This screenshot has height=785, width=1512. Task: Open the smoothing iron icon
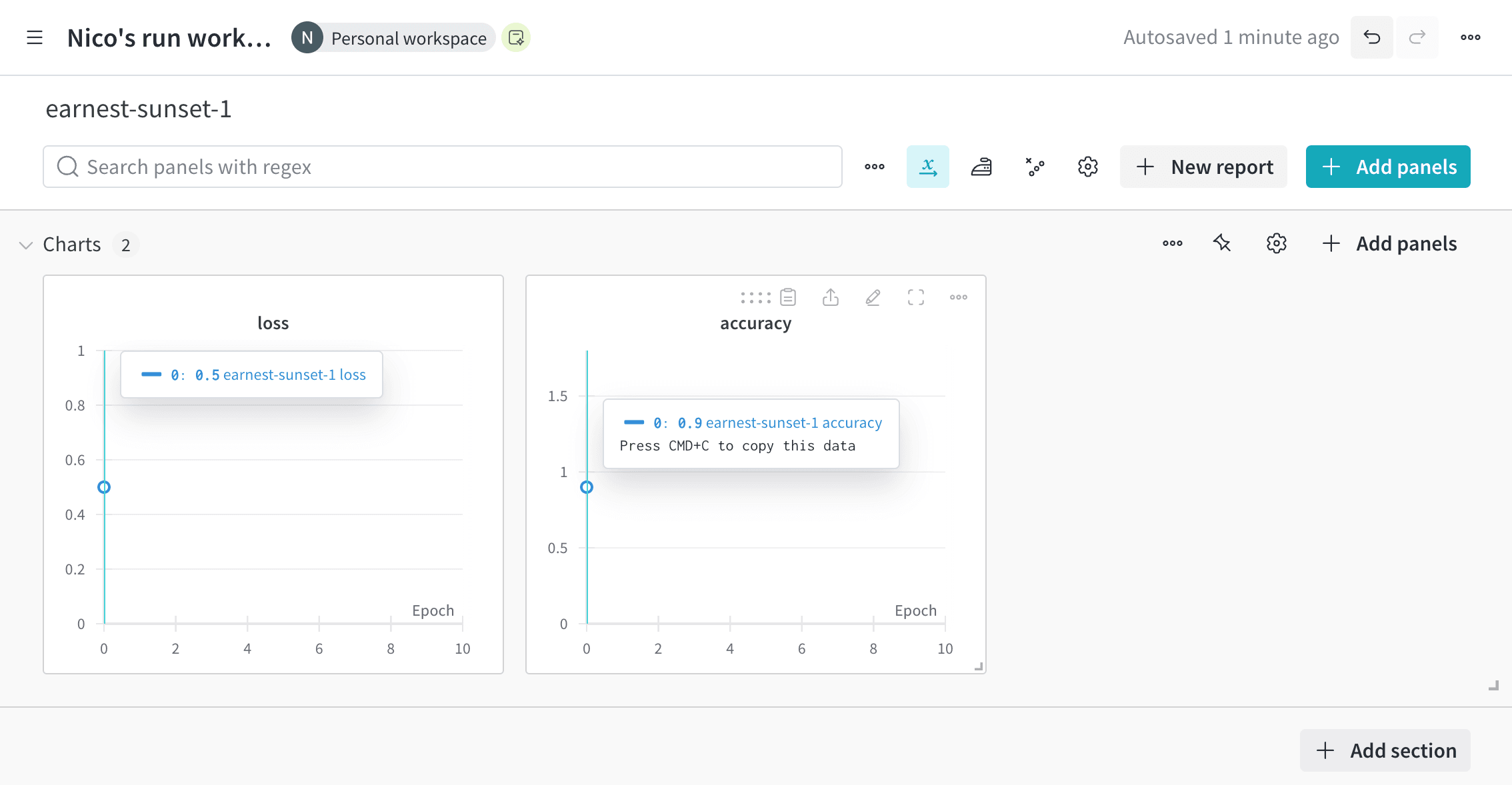coord(981,167)
